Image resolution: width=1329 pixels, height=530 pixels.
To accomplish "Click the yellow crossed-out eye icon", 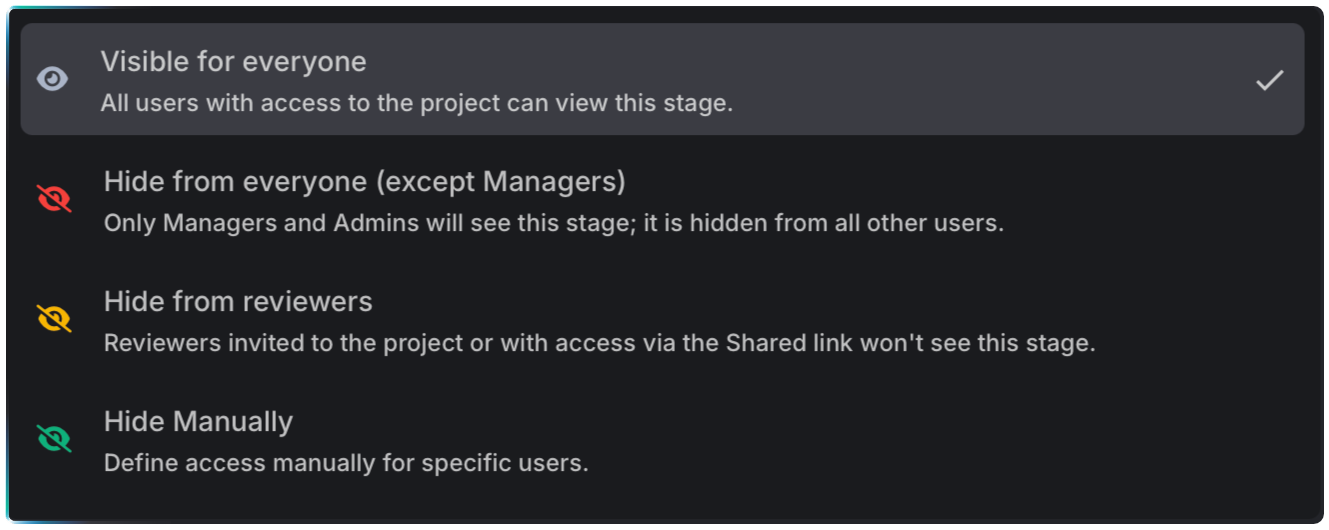I will (54, 319).
